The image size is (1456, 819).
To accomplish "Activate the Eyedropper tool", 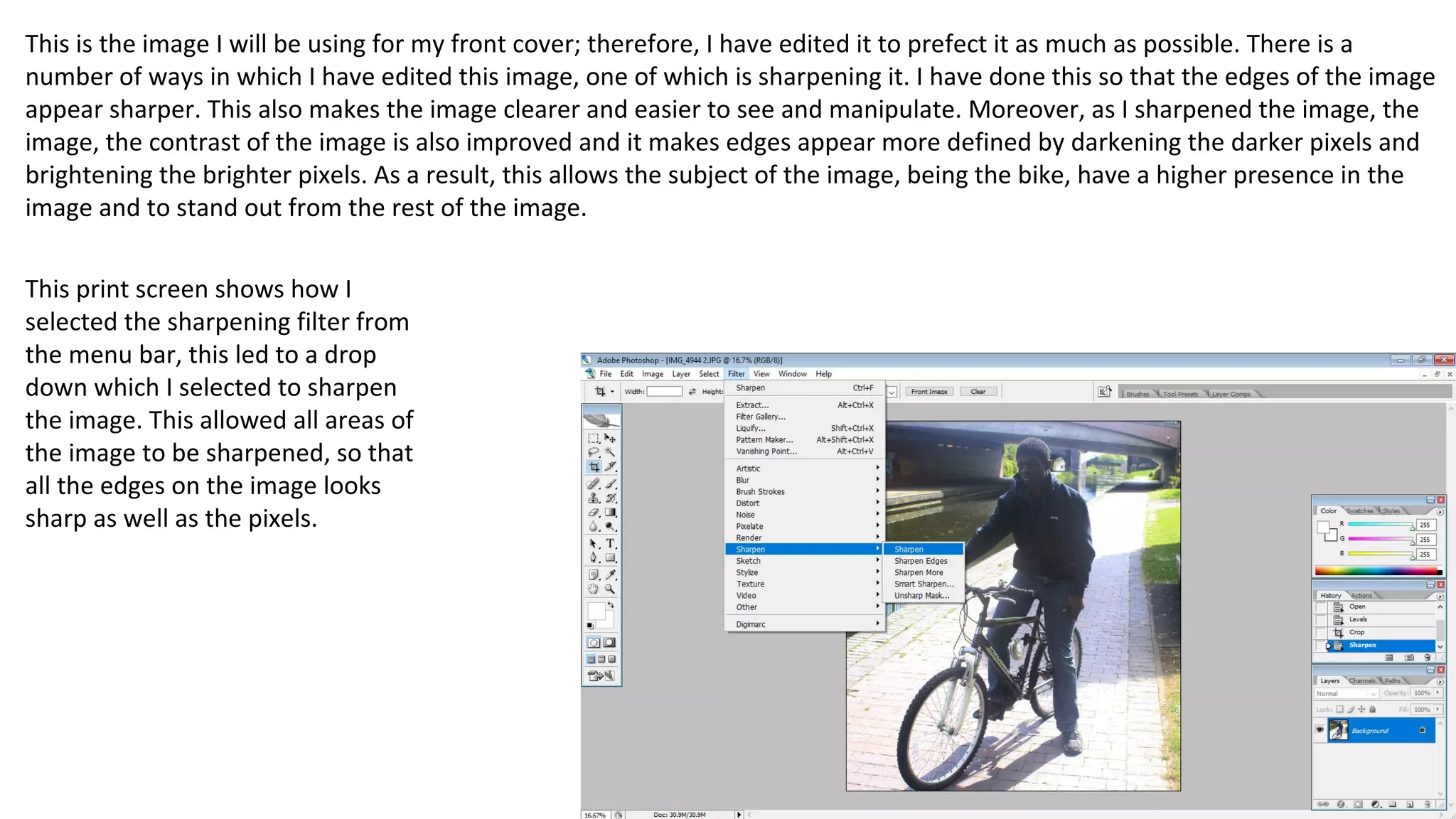I will [610, 574].
